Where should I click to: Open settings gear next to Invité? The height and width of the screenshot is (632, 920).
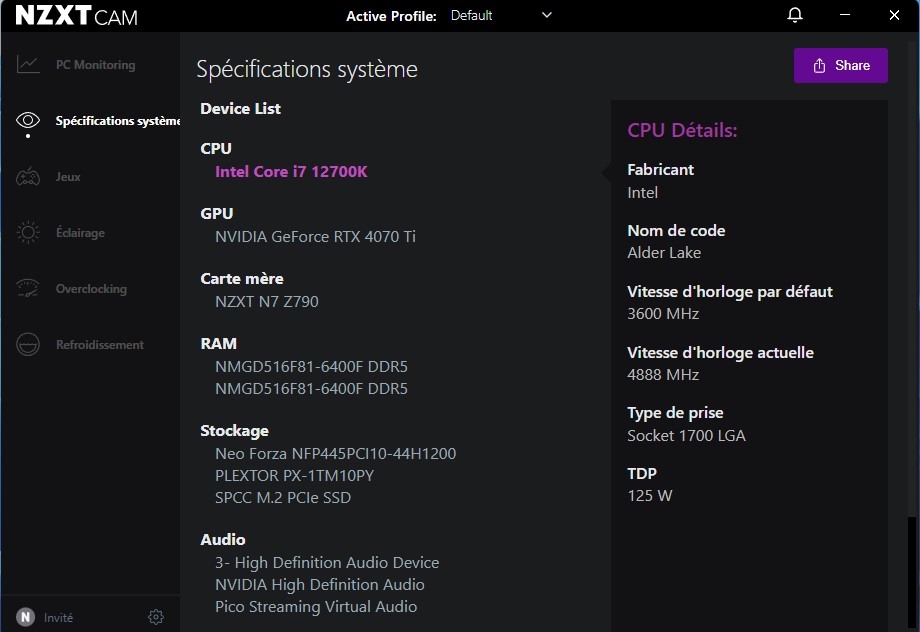coord(155,617)
